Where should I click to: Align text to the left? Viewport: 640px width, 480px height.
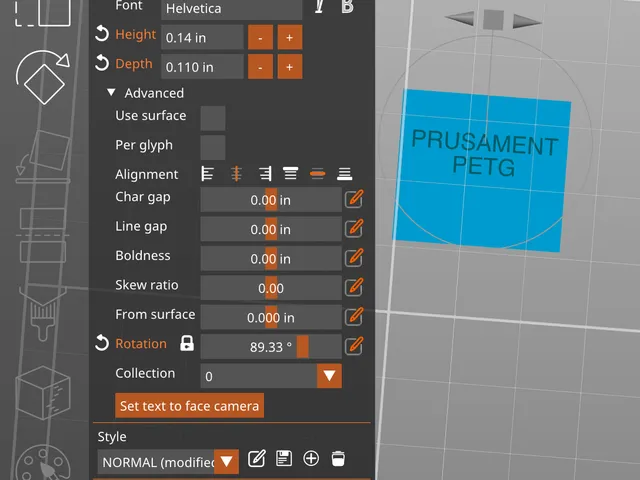pyautogui.click(x=207, y=174)
